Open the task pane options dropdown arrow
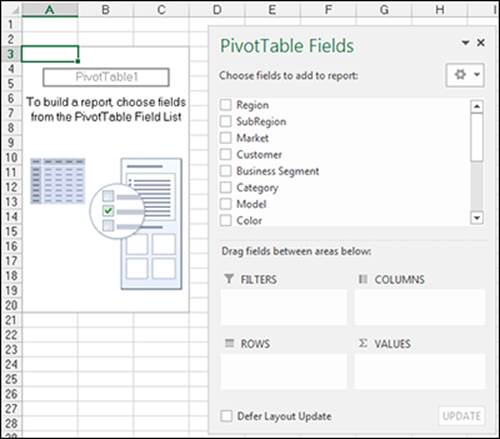The image size is (500, 439). coord(465,43)
